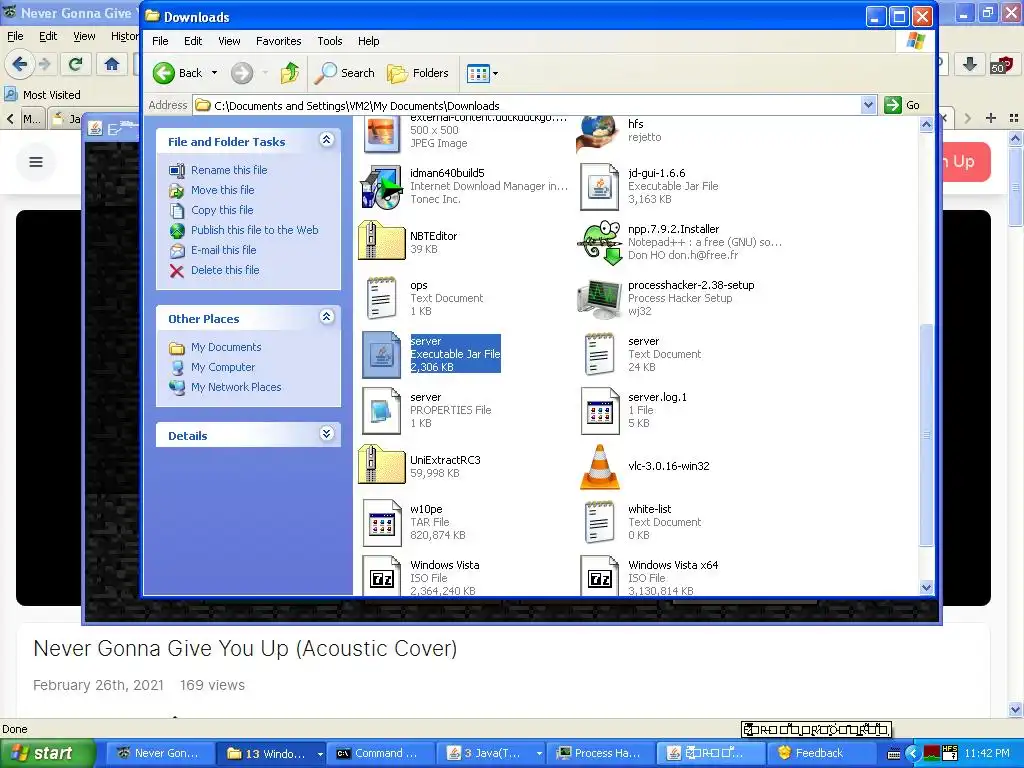Viewport: 1024px width, 768px height.
Task: Select the external-content JPEG image thumbnail
Action: [381, 134]
